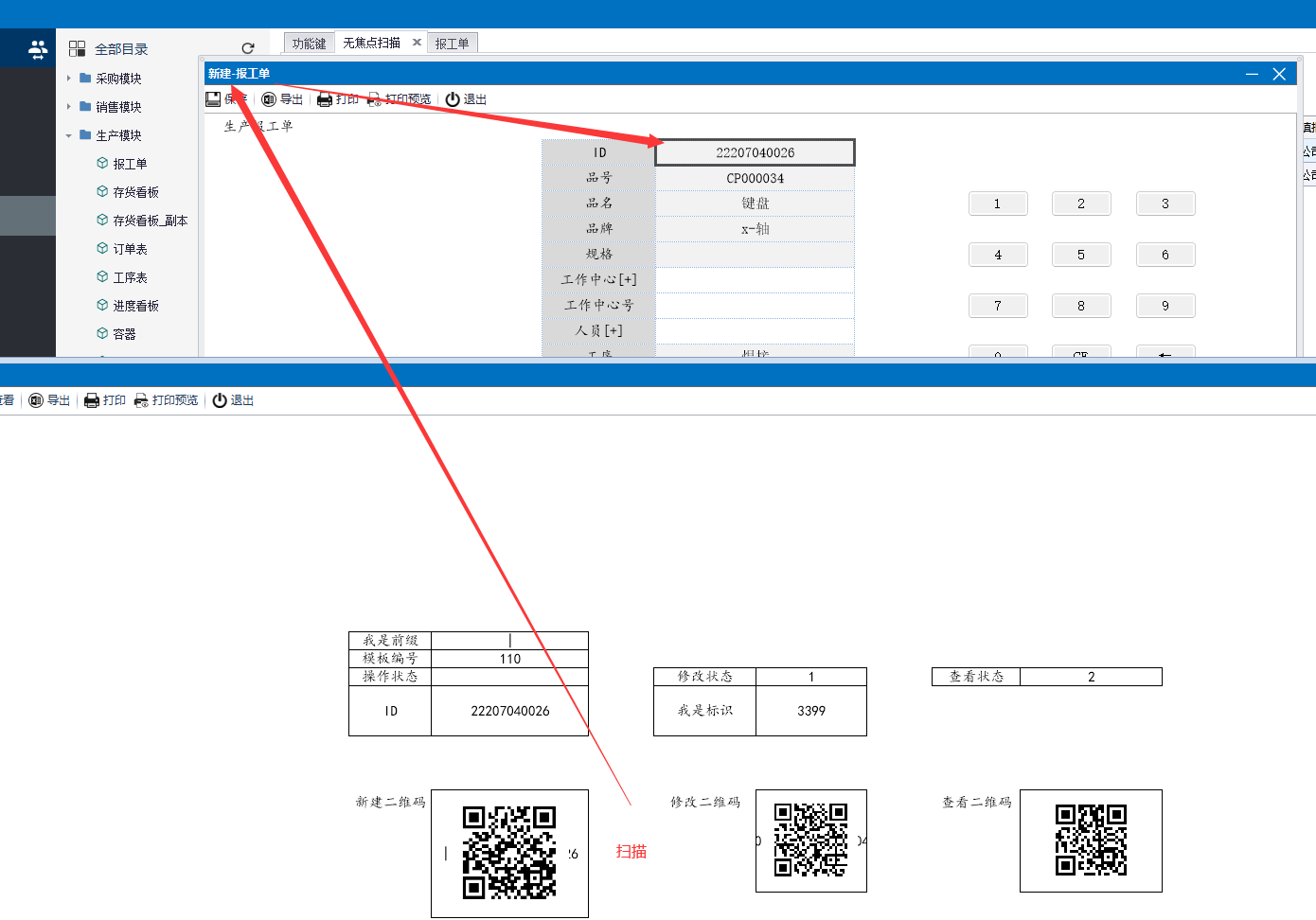Close the 无焦点扫描 tab
1316x920 pixels.
coord(417,43)
